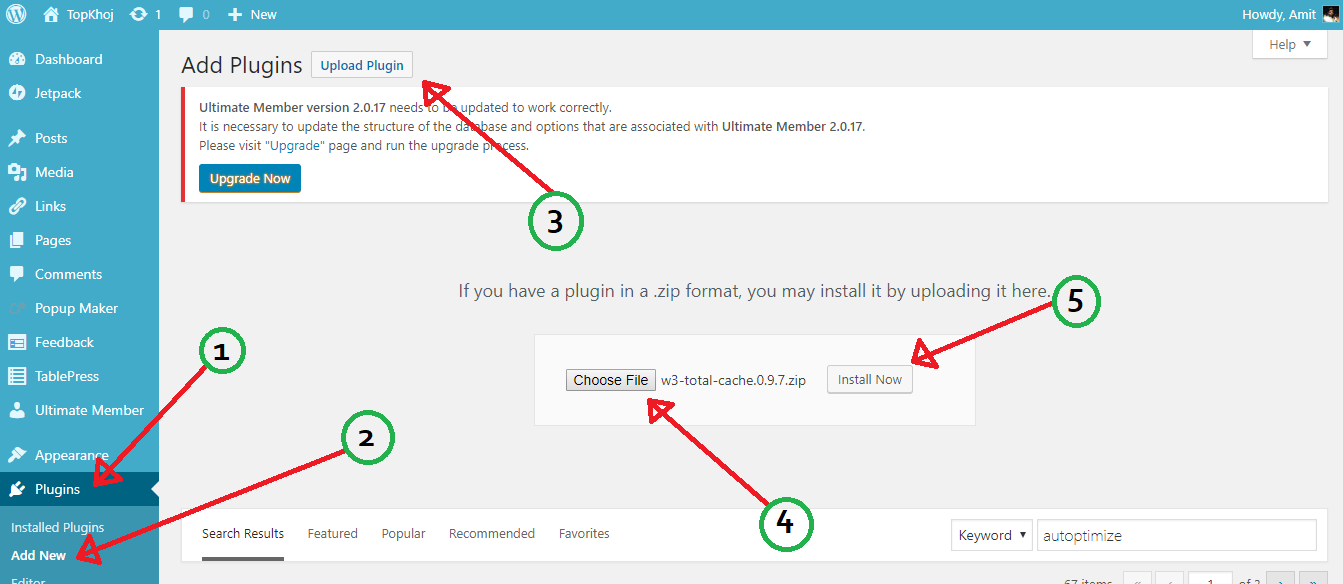The image size is (1343, 584).
Task: Open Feedback via its form icon
Action: click(17, 342)
